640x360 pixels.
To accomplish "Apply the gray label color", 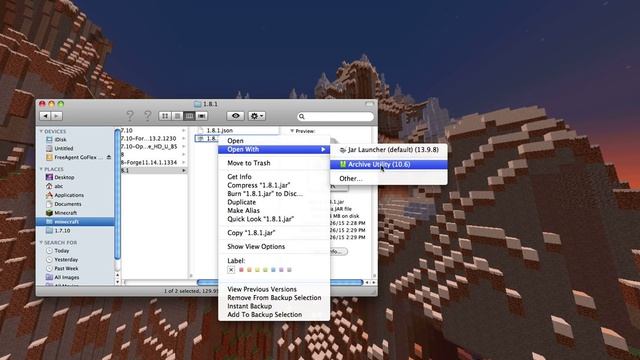I will [x=289, y=270].
